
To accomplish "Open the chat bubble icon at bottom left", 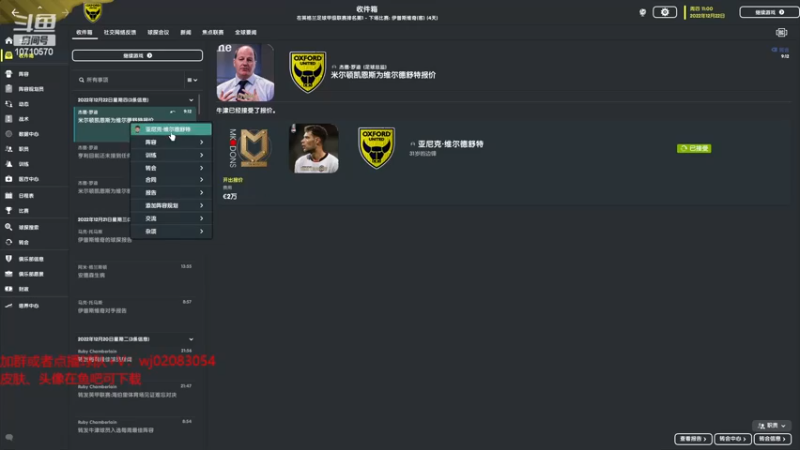I will [9, 437].
